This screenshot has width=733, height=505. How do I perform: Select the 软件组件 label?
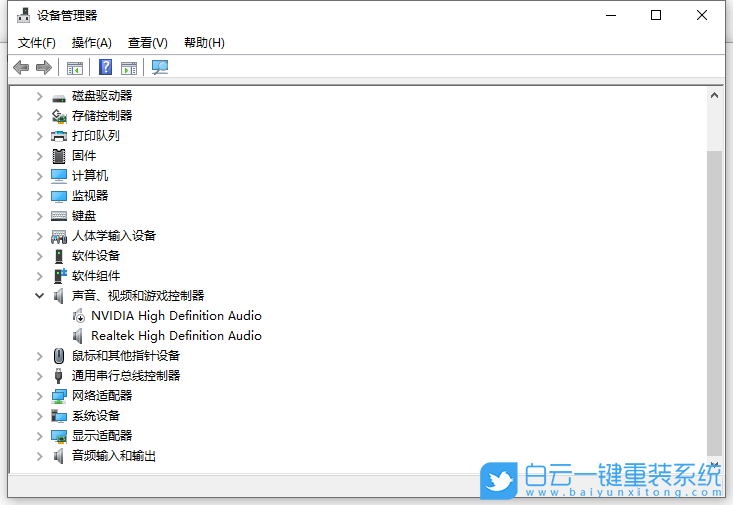tap(96, 276)
